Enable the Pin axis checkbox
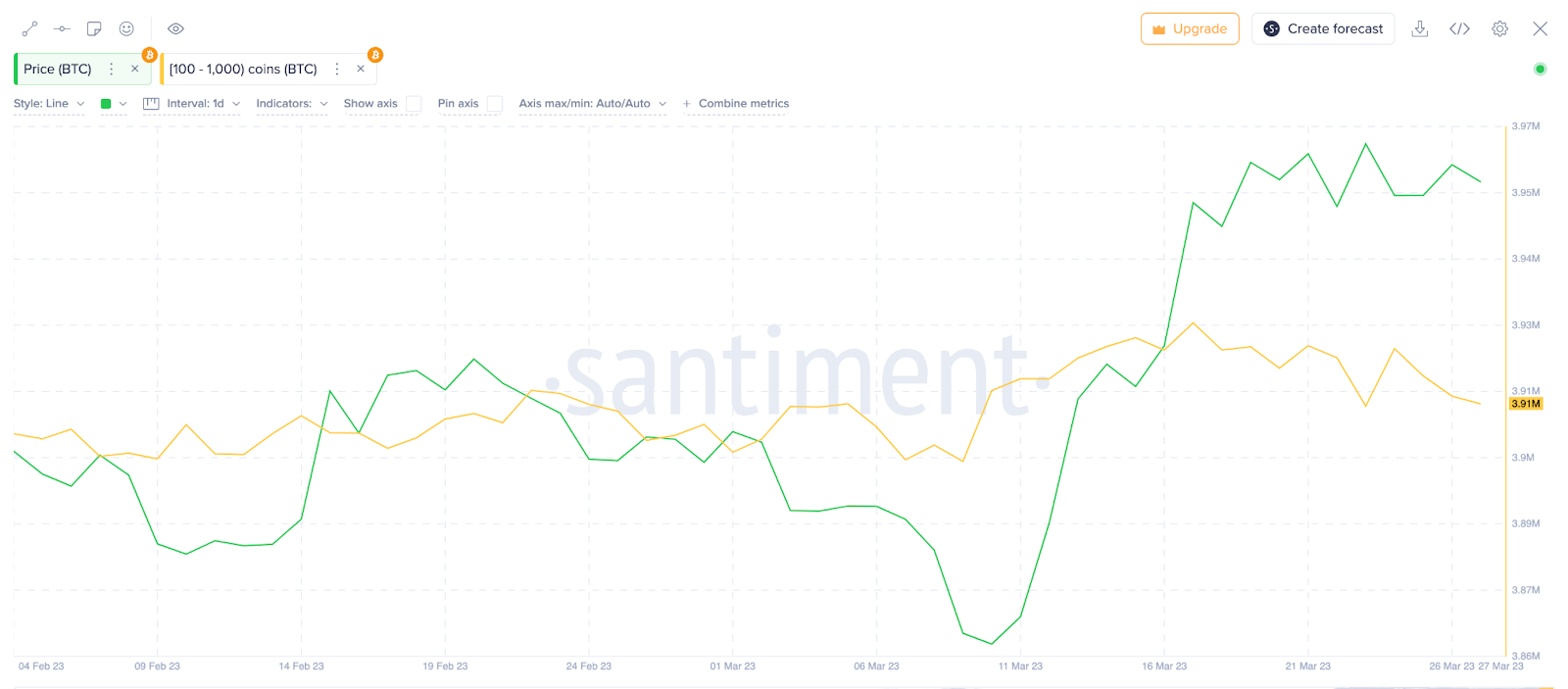Viewport: 1568px width, 689px height. pos(495,103)
